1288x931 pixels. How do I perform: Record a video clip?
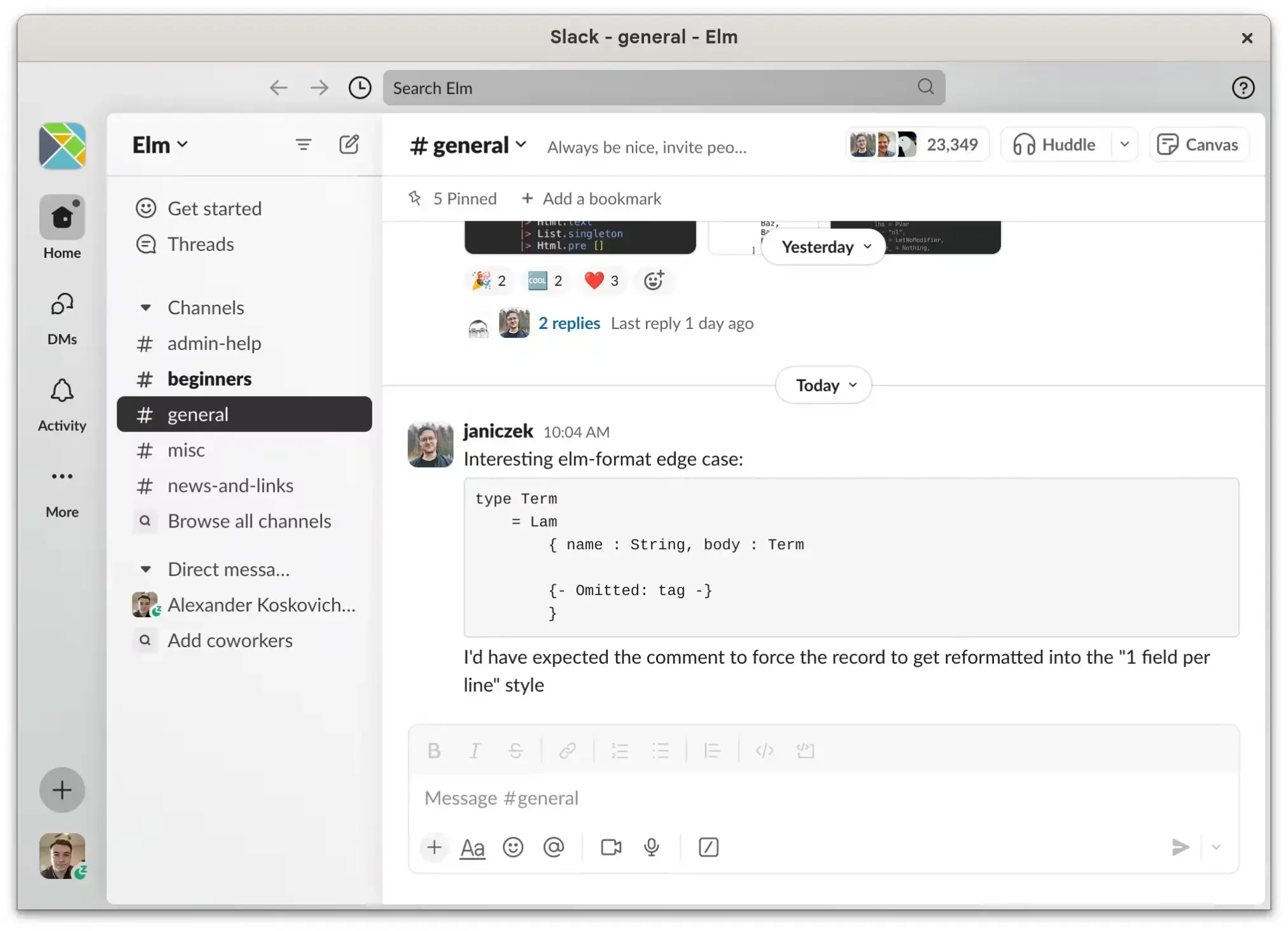pos(611,847)
